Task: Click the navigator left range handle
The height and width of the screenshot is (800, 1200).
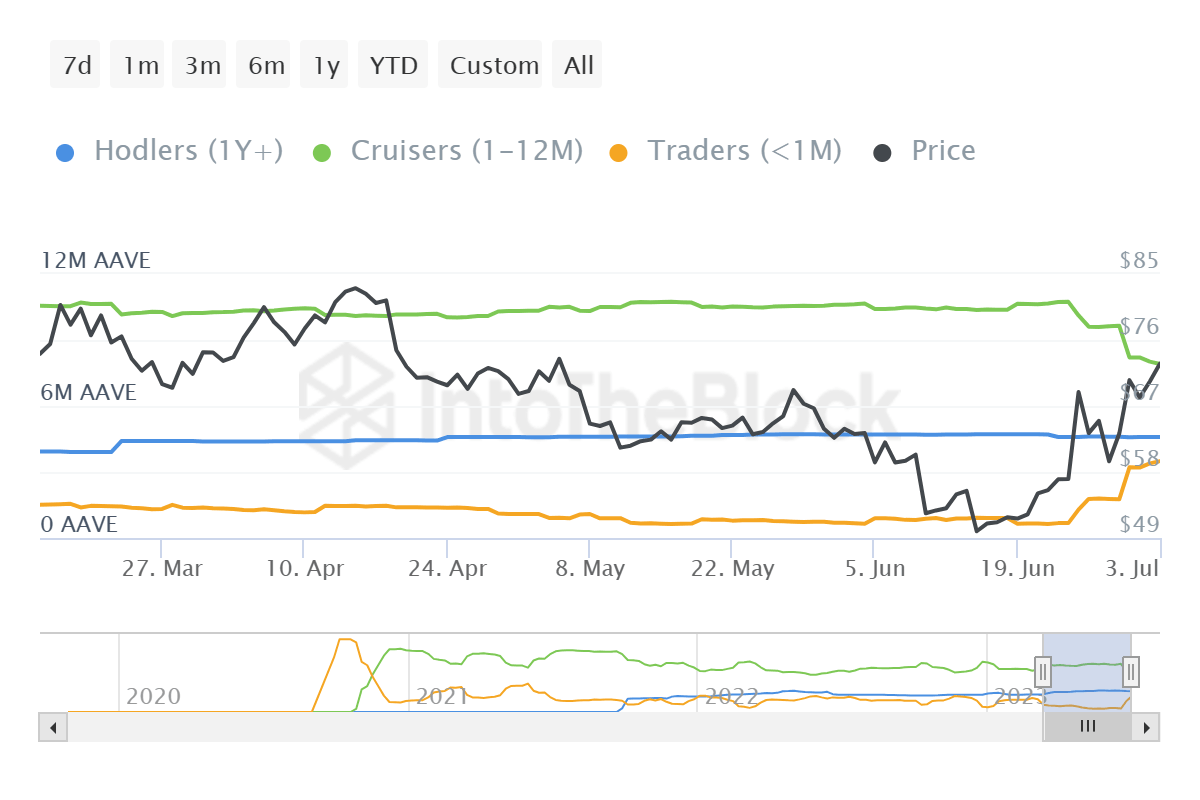Action: tap(1043, 671)
